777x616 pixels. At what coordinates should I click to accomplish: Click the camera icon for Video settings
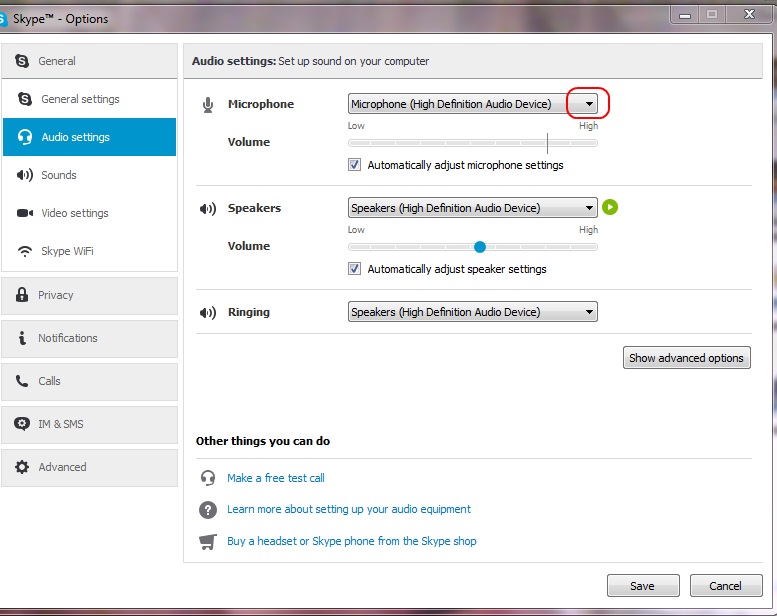[x=25, y=213]
